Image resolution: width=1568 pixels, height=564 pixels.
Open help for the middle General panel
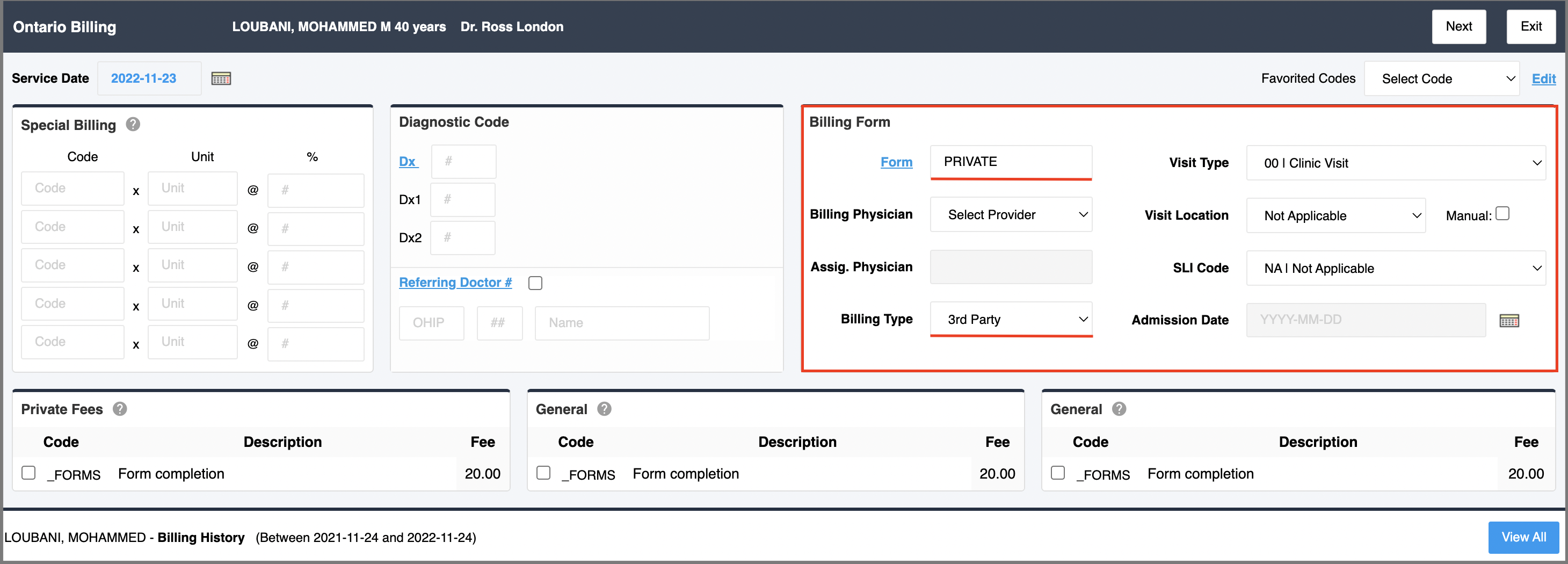[x=604, y=409]
